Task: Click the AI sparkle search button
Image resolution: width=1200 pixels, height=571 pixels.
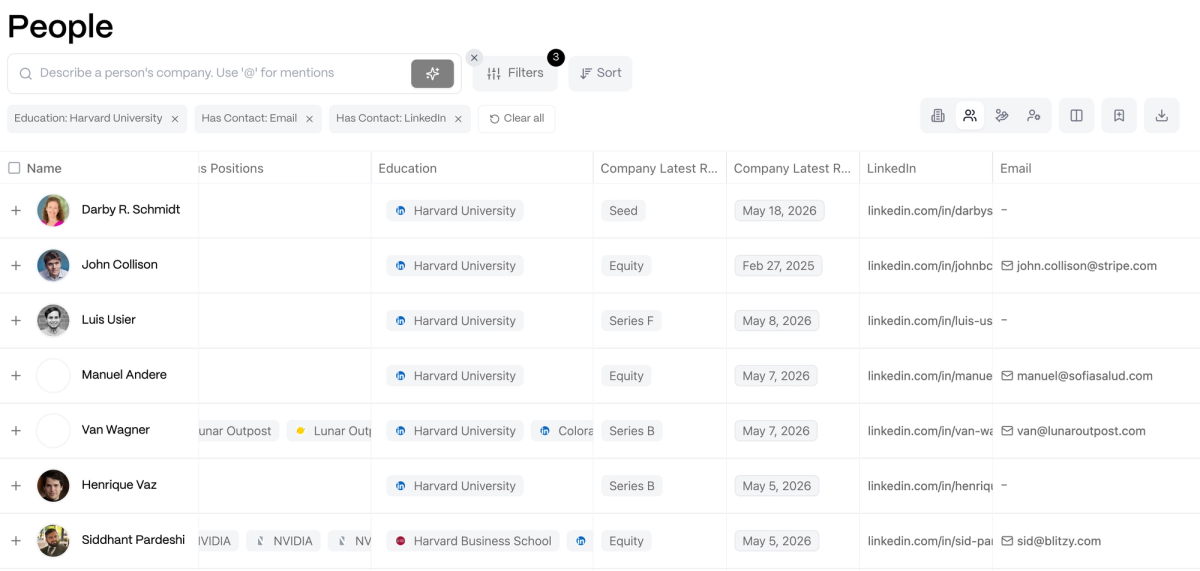Action: click(x=432, y=73)
